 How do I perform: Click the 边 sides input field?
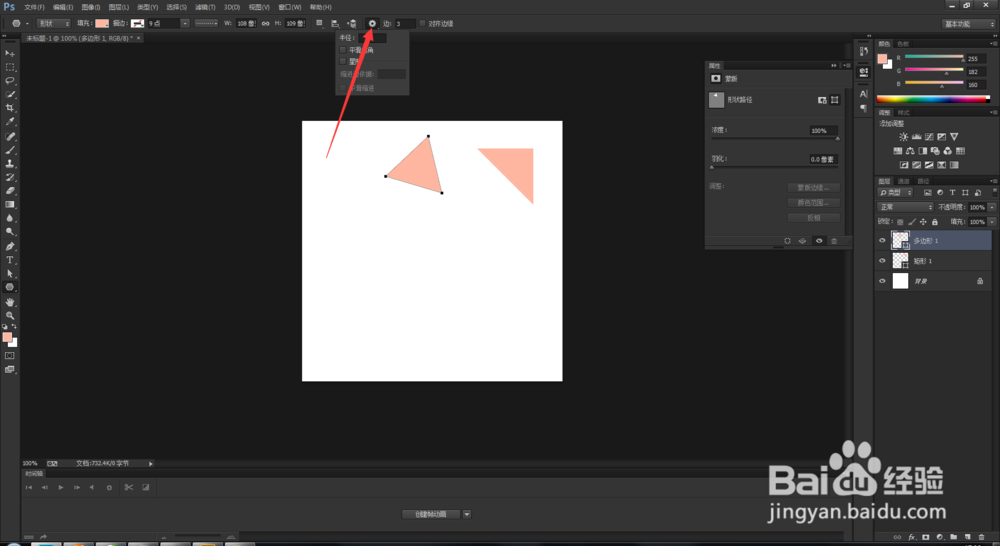[x=405, y=24]
